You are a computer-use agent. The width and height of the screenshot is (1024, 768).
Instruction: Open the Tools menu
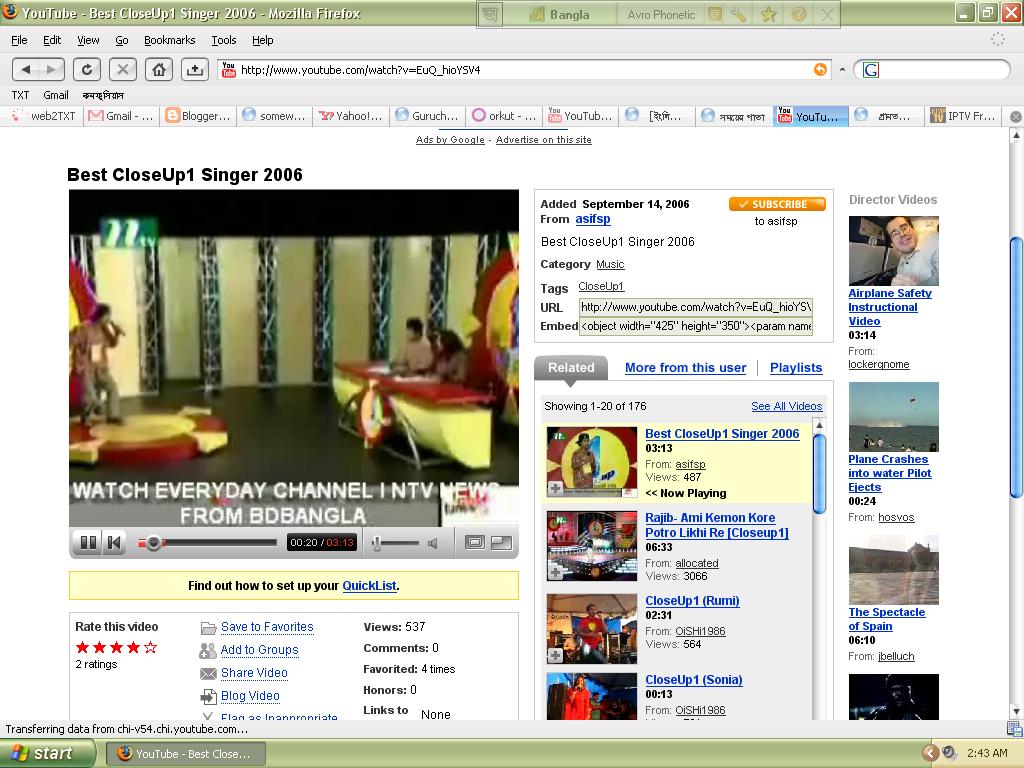(223, 40)
